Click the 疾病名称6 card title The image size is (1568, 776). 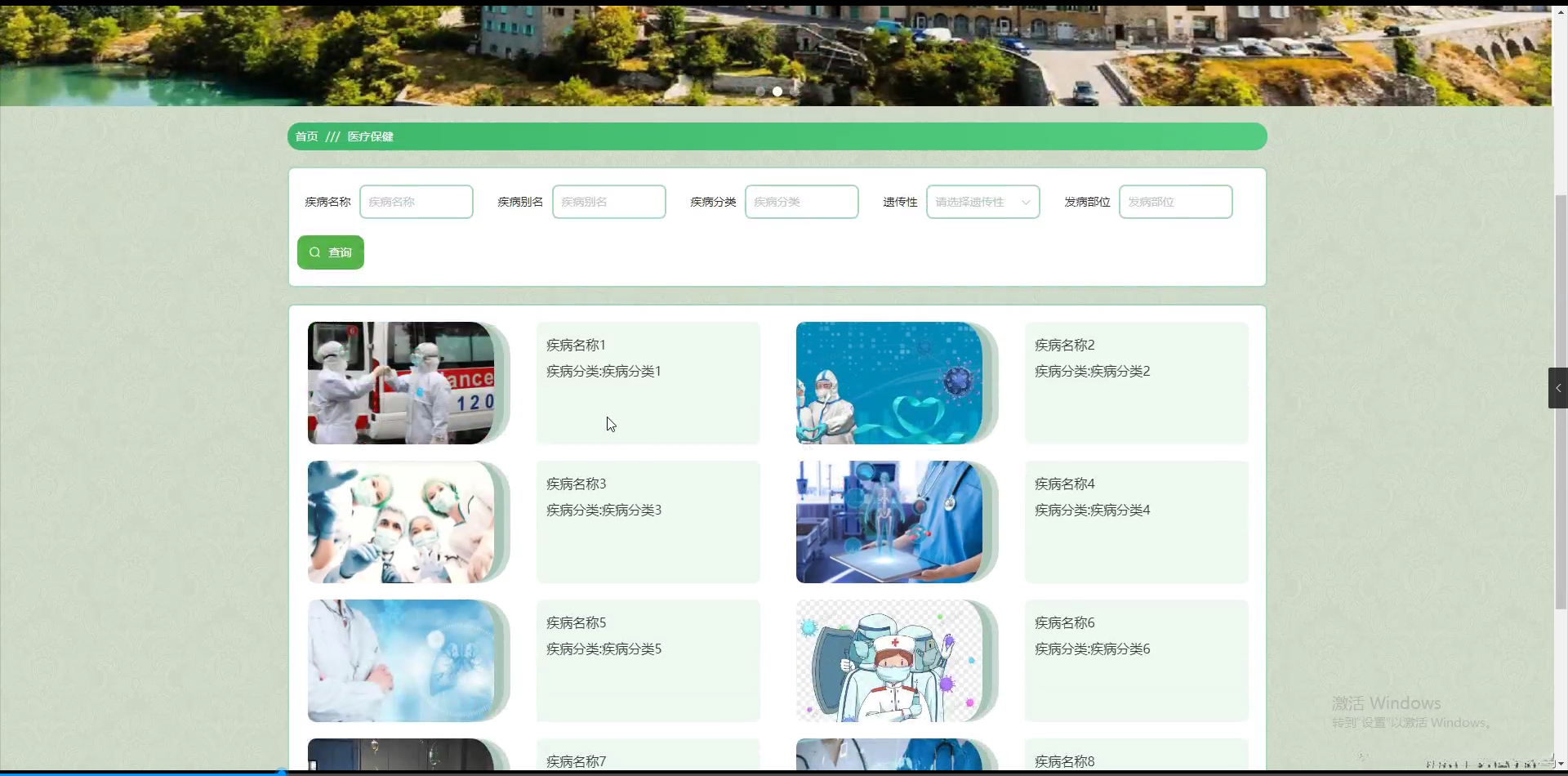coord(1064,622)
